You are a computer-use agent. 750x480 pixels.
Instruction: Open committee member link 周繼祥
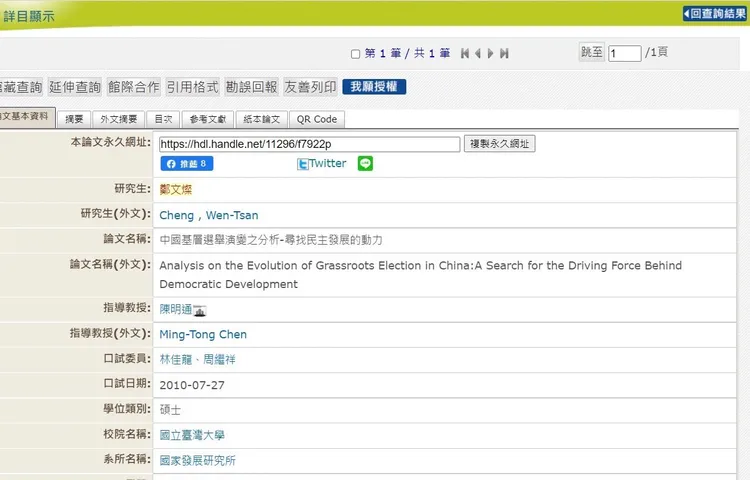(219, 360)
